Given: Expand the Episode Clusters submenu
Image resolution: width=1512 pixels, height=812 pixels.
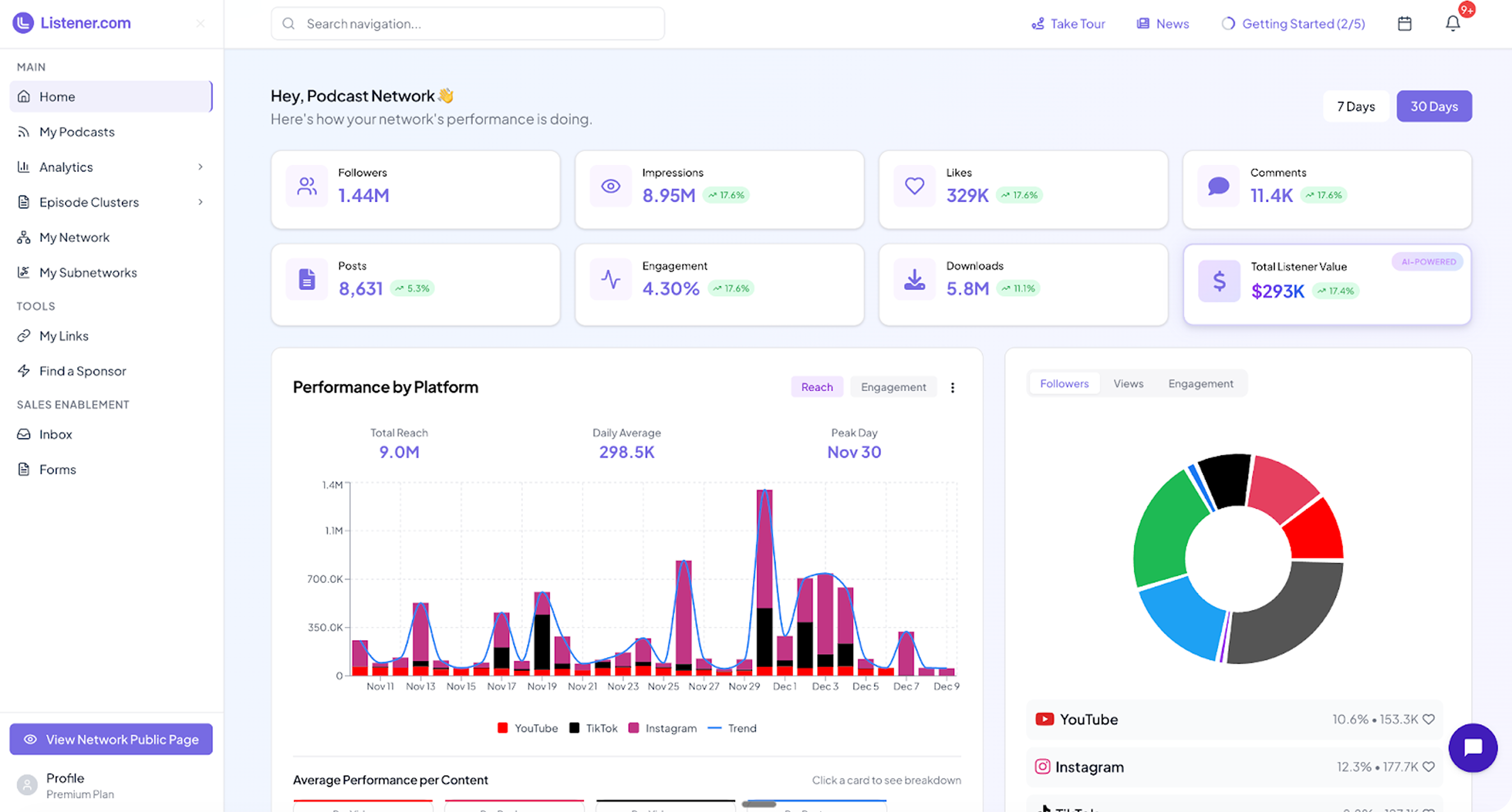Looking at the screenshot, I should (201, 202).
